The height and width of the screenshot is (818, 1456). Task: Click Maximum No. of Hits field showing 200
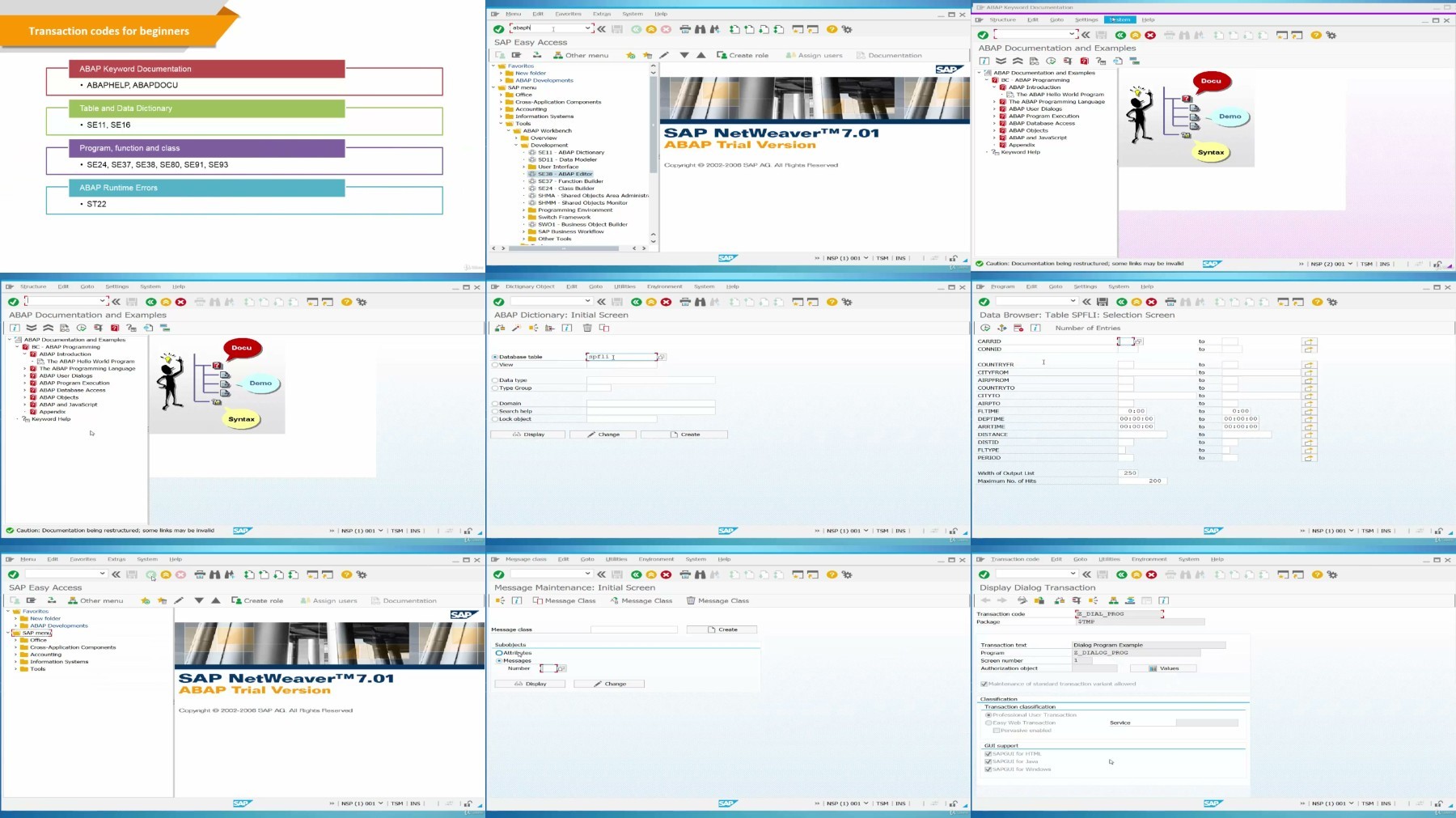(x=1142, y=481)
